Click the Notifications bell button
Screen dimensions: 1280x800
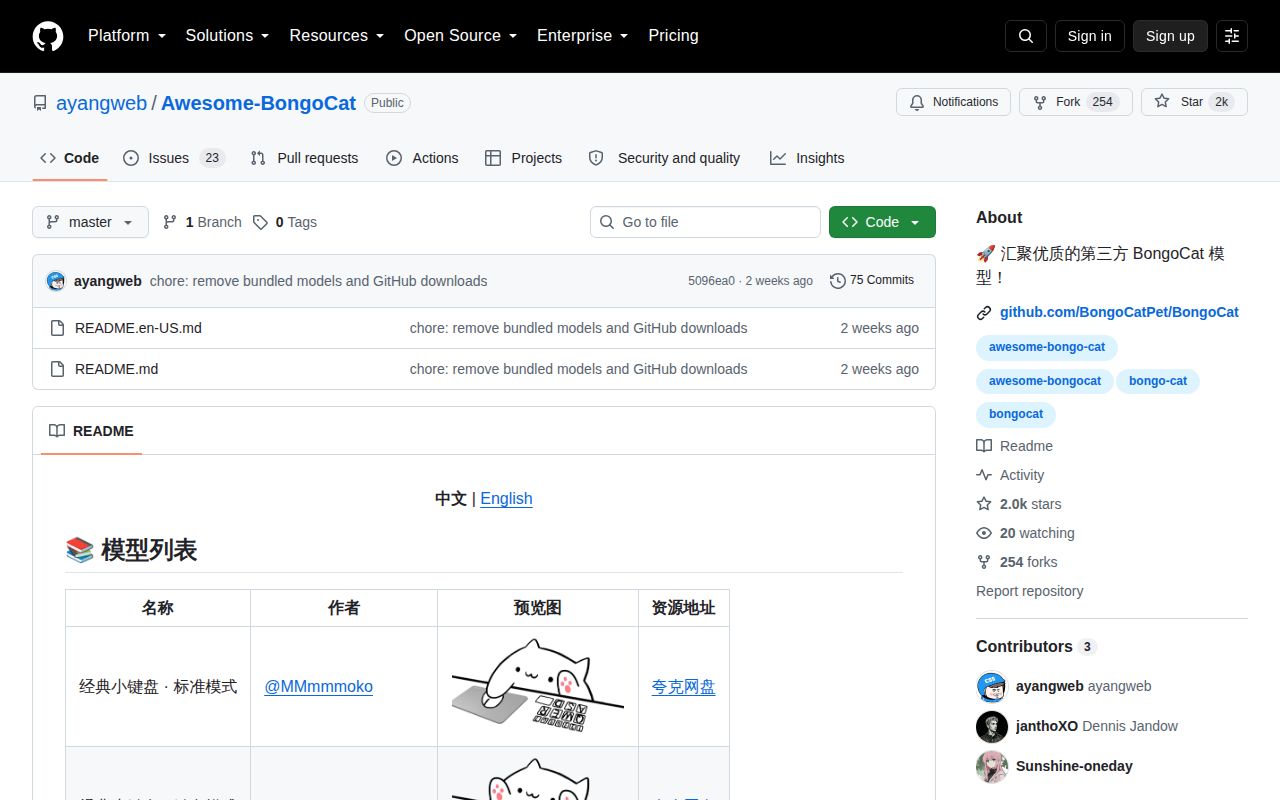tap(954, 102)
